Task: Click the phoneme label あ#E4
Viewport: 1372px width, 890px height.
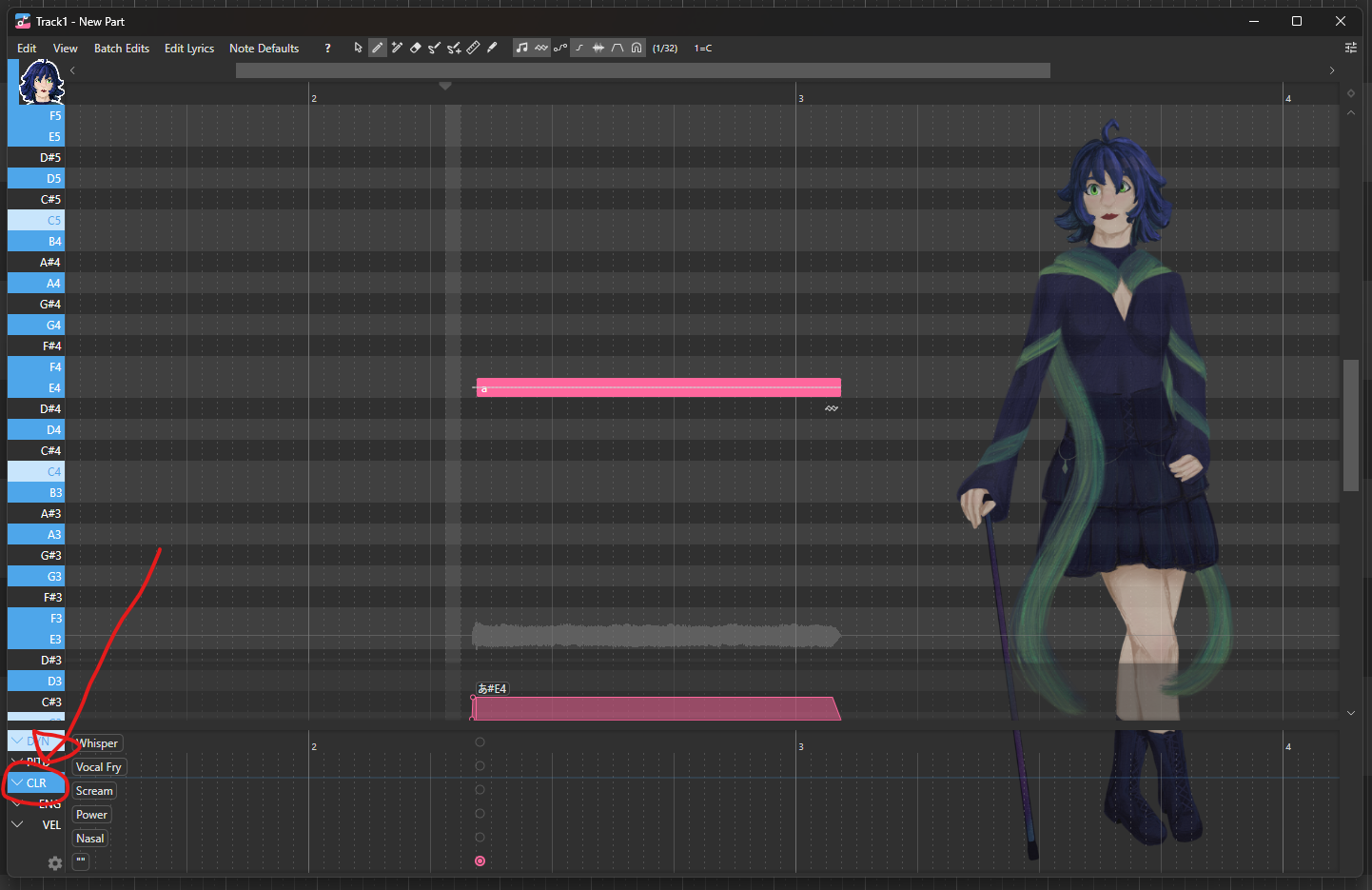Action: [492, 688]
